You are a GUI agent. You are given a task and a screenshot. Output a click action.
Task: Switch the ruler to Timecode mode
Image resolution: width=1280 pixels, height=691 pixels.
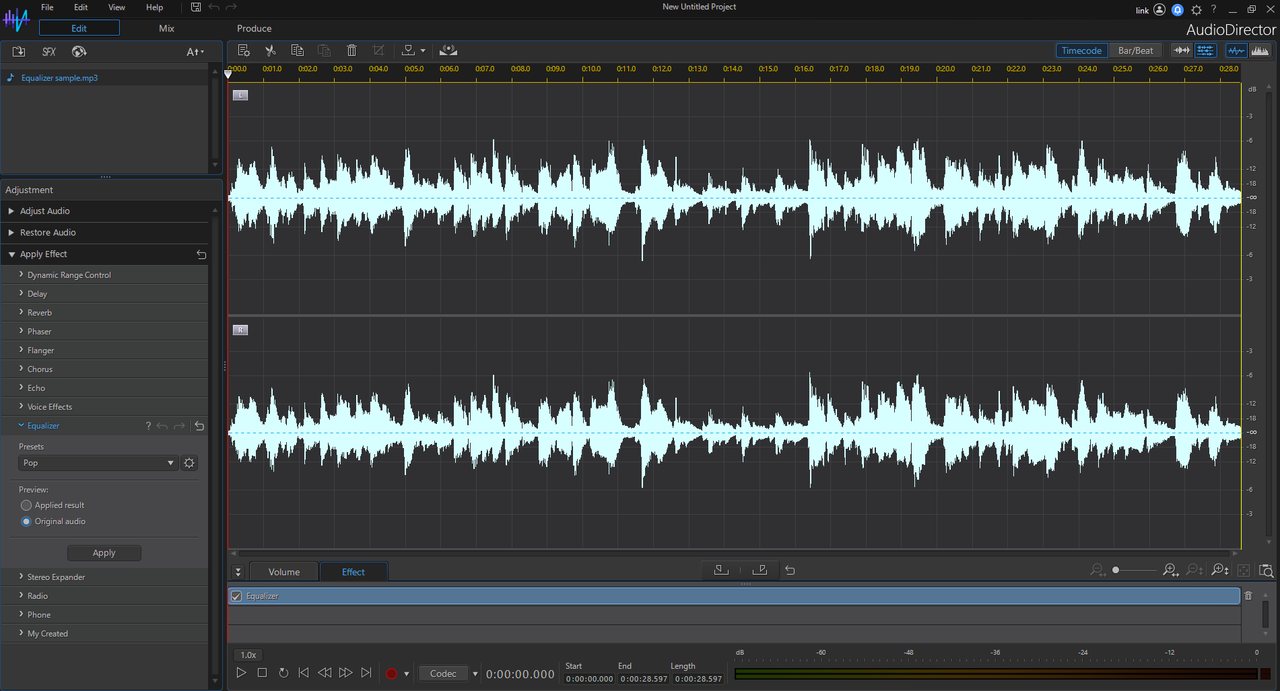(1081, 50)
